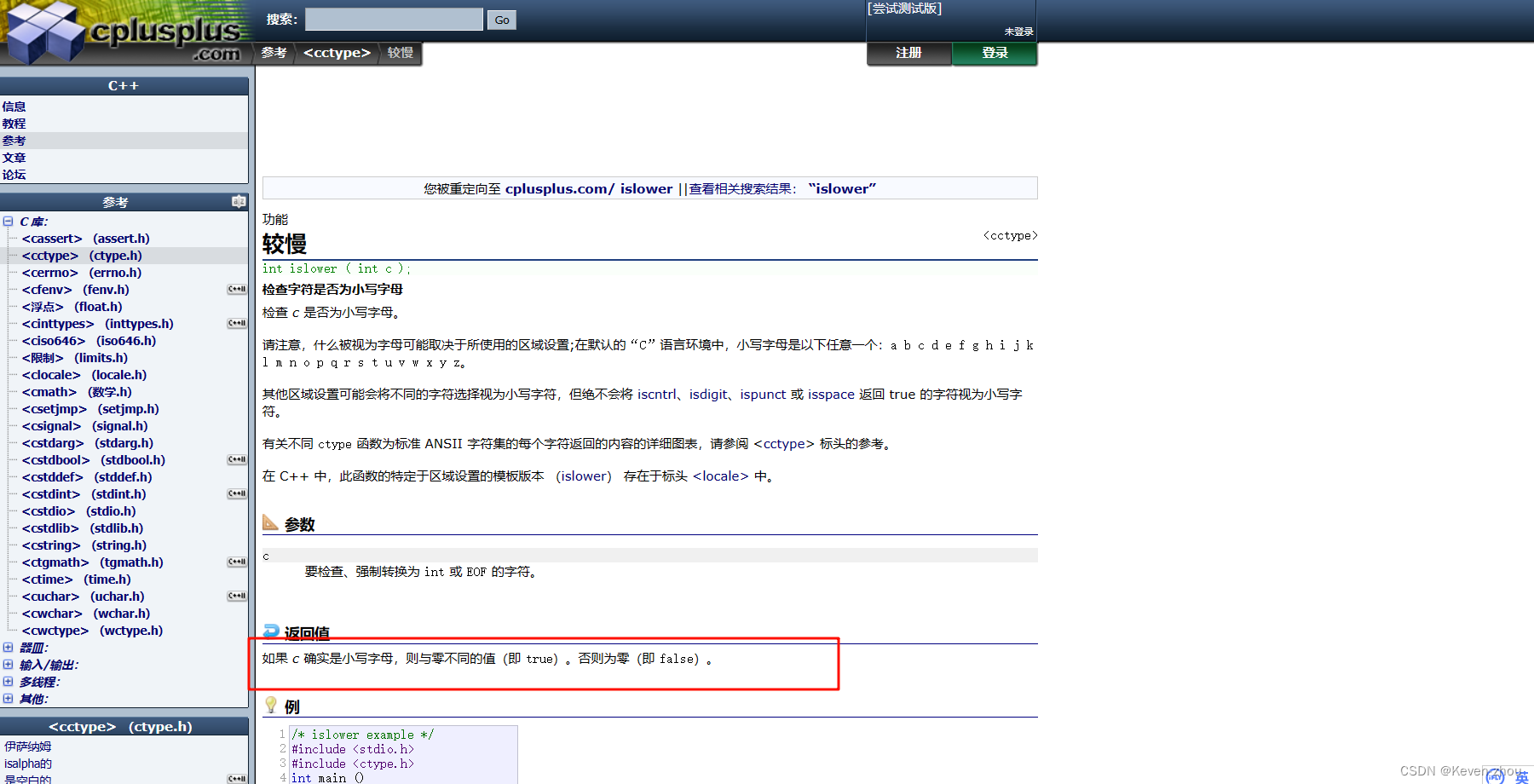Open <cwctype> (wctype.h) reference

pos(93,631)
